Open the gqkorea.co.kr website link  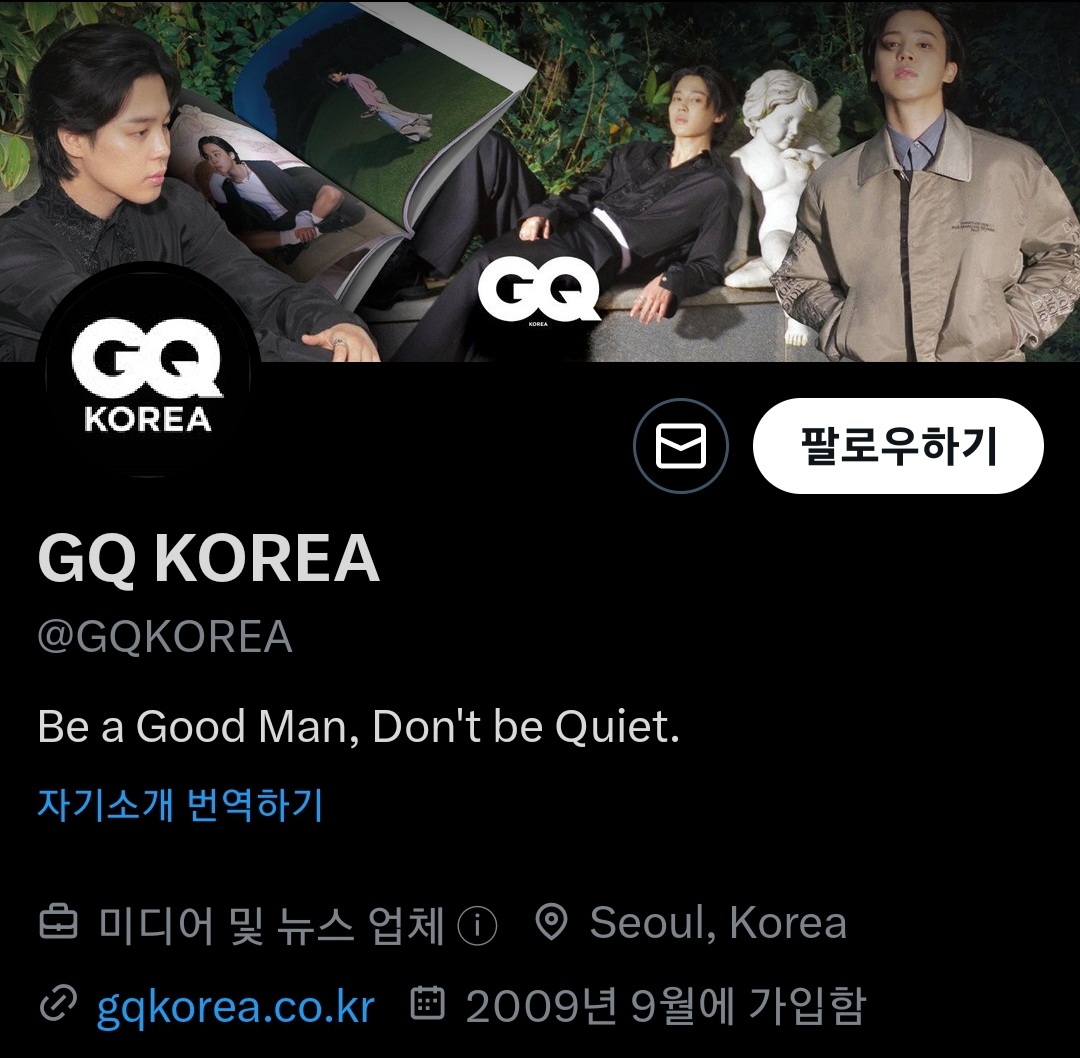click(236, 1006)
